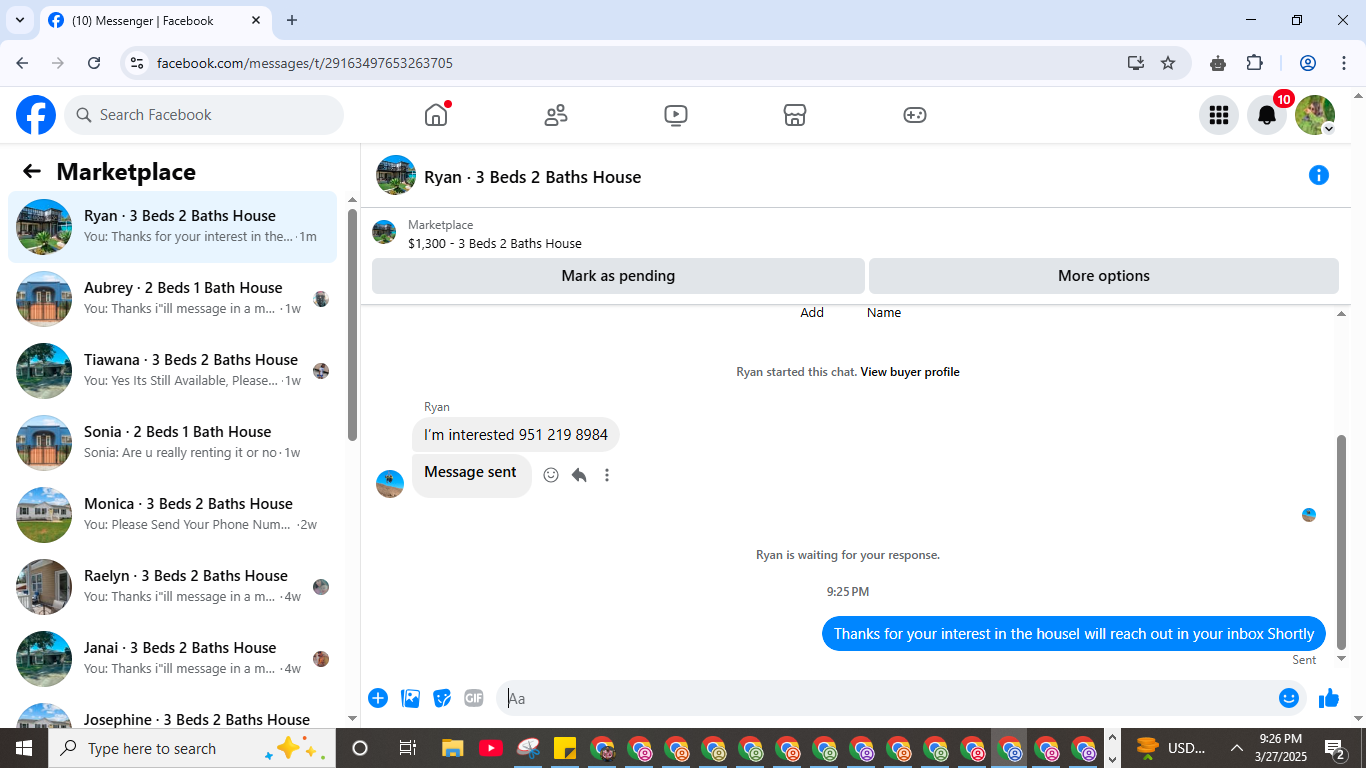Click the Windows taskbar search box
The height and width of the screenshot is (768, 1366).
click(190, 748)
